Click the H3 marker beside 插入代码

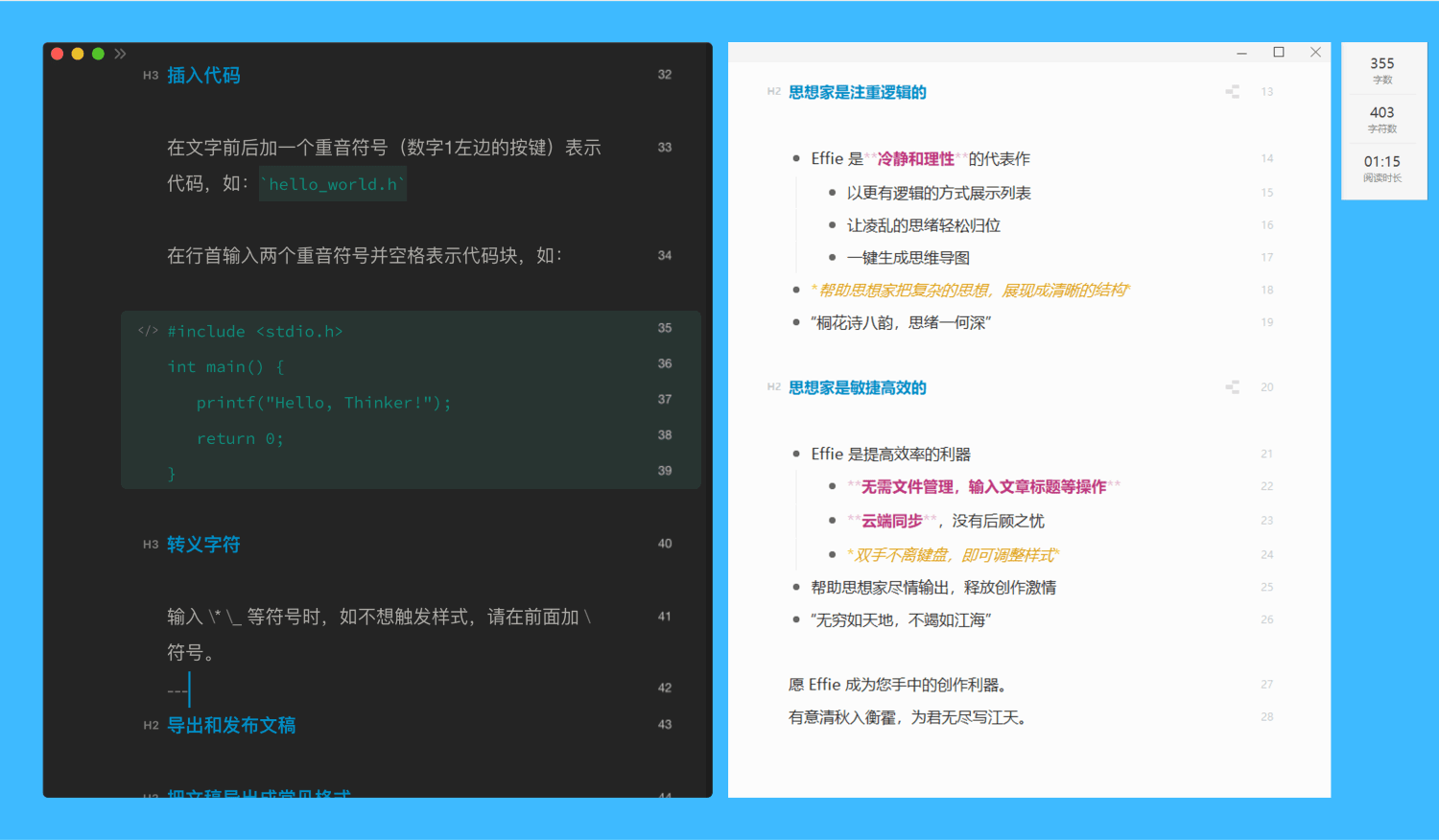coord(151,76)
